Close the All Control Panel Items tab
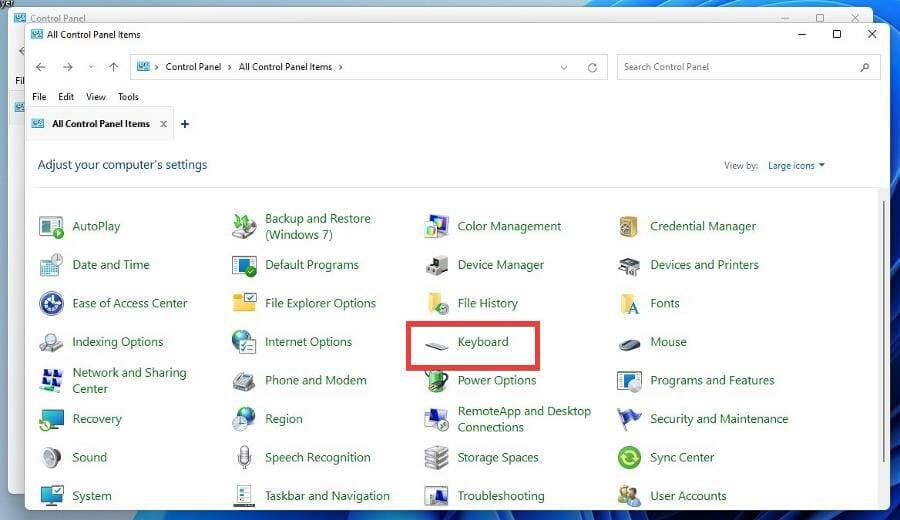 pos(164,124)
